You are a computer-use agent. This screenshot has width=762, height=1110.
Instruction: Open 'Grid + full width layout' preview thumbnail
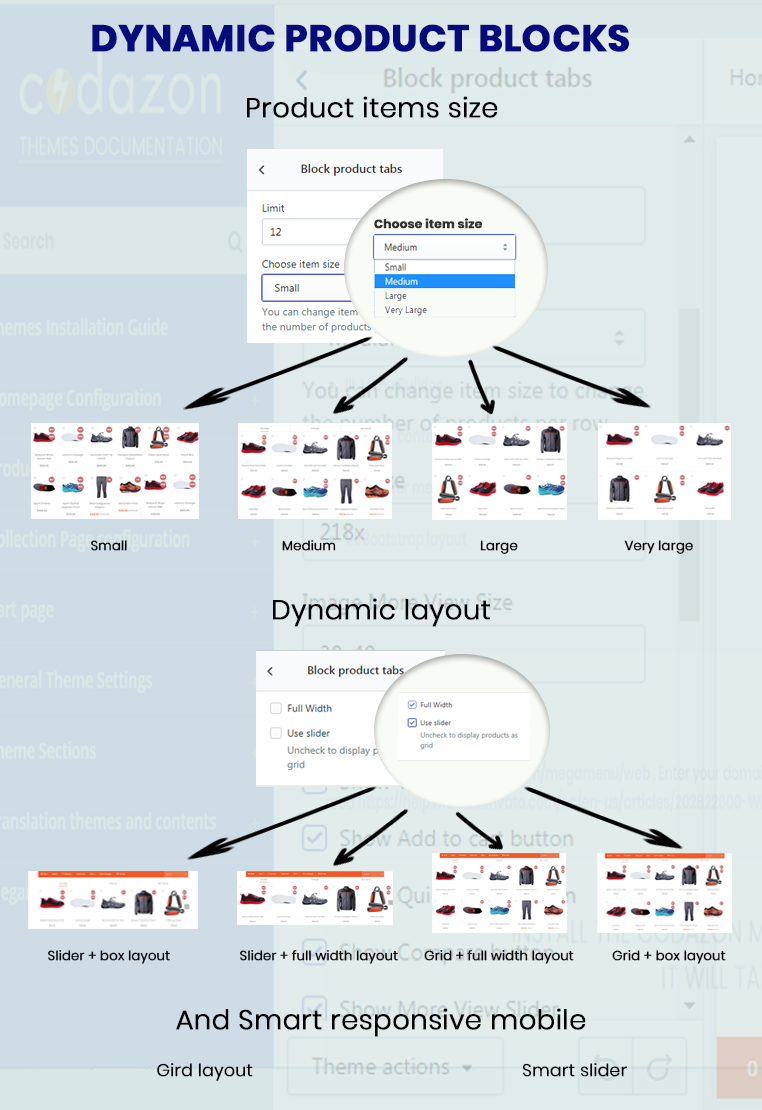499,893
